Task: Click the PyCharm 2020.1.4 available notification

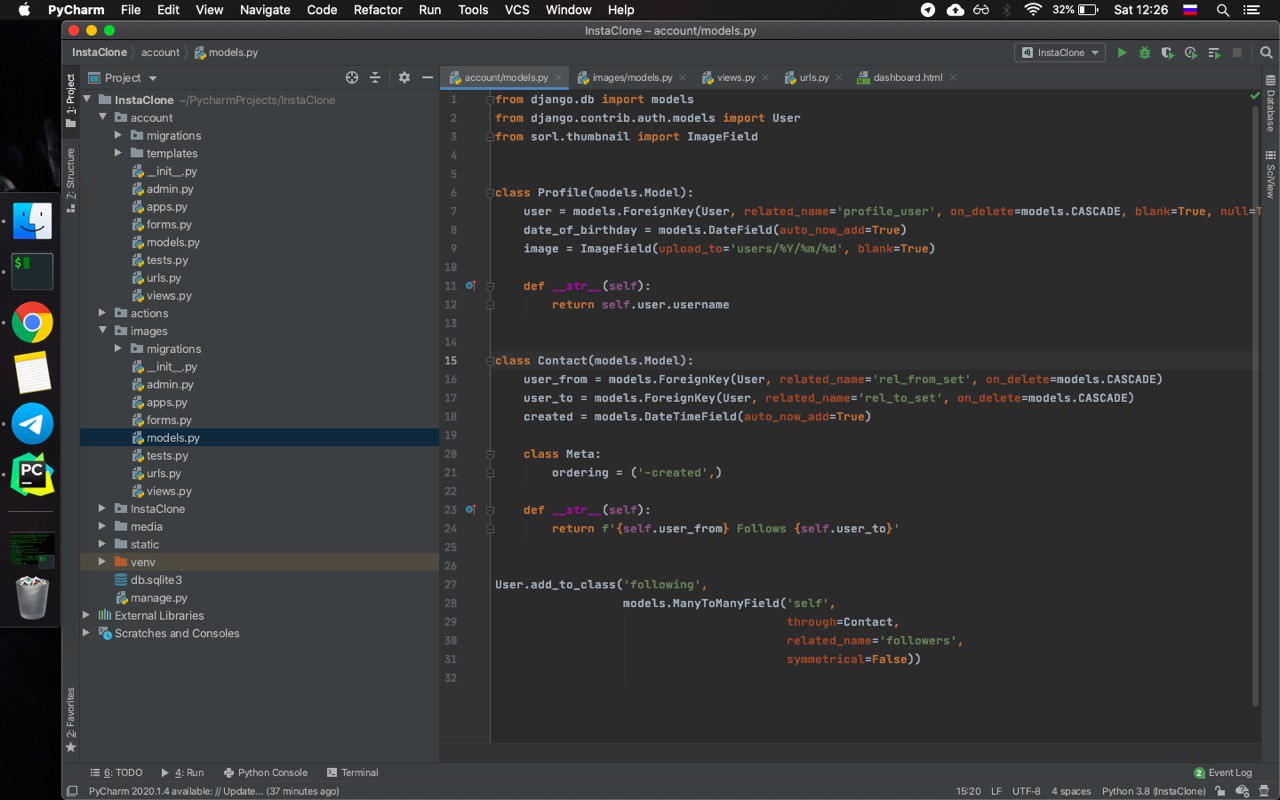Action: [213, 791]
